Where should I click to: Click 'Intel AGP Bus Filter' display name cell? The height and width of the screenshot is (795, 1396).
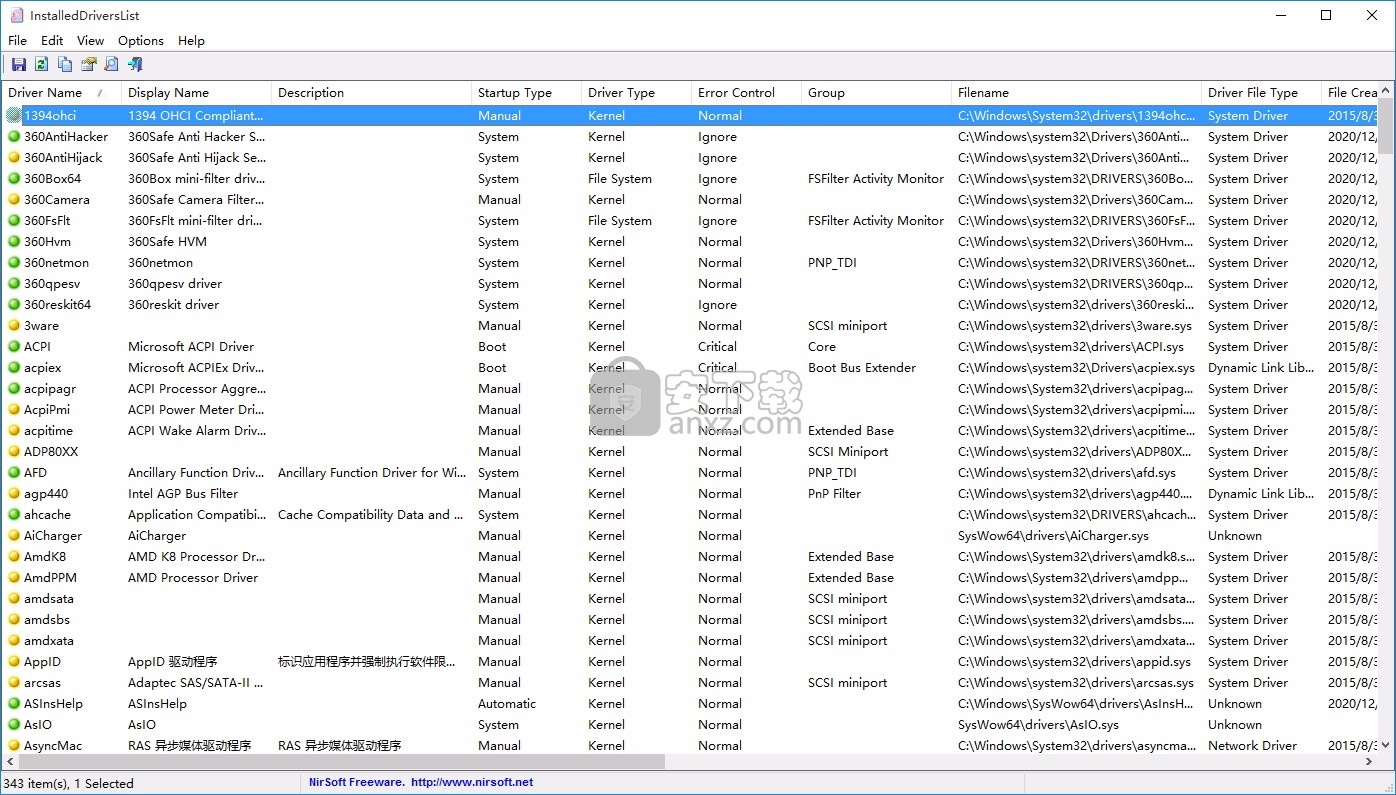pyautogui.click(x=183, y=494)
